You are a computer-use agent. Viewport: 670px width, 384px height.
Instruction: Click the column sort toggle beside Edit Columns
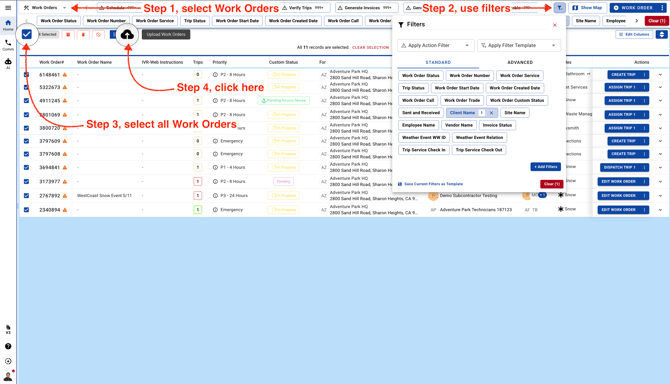coord(661,34)
